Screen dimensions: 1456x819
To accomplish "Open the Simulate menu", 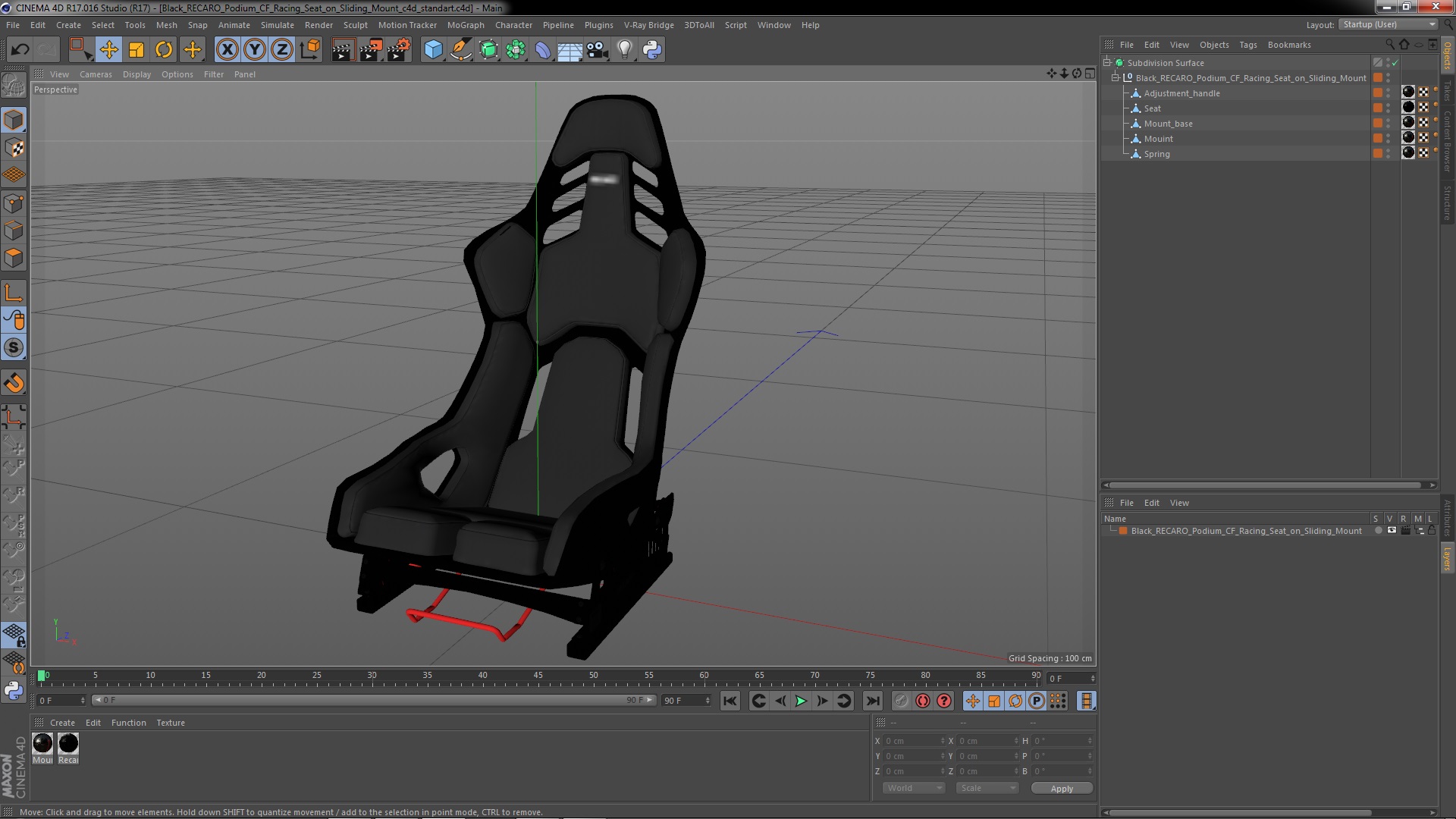I will 278,25.
